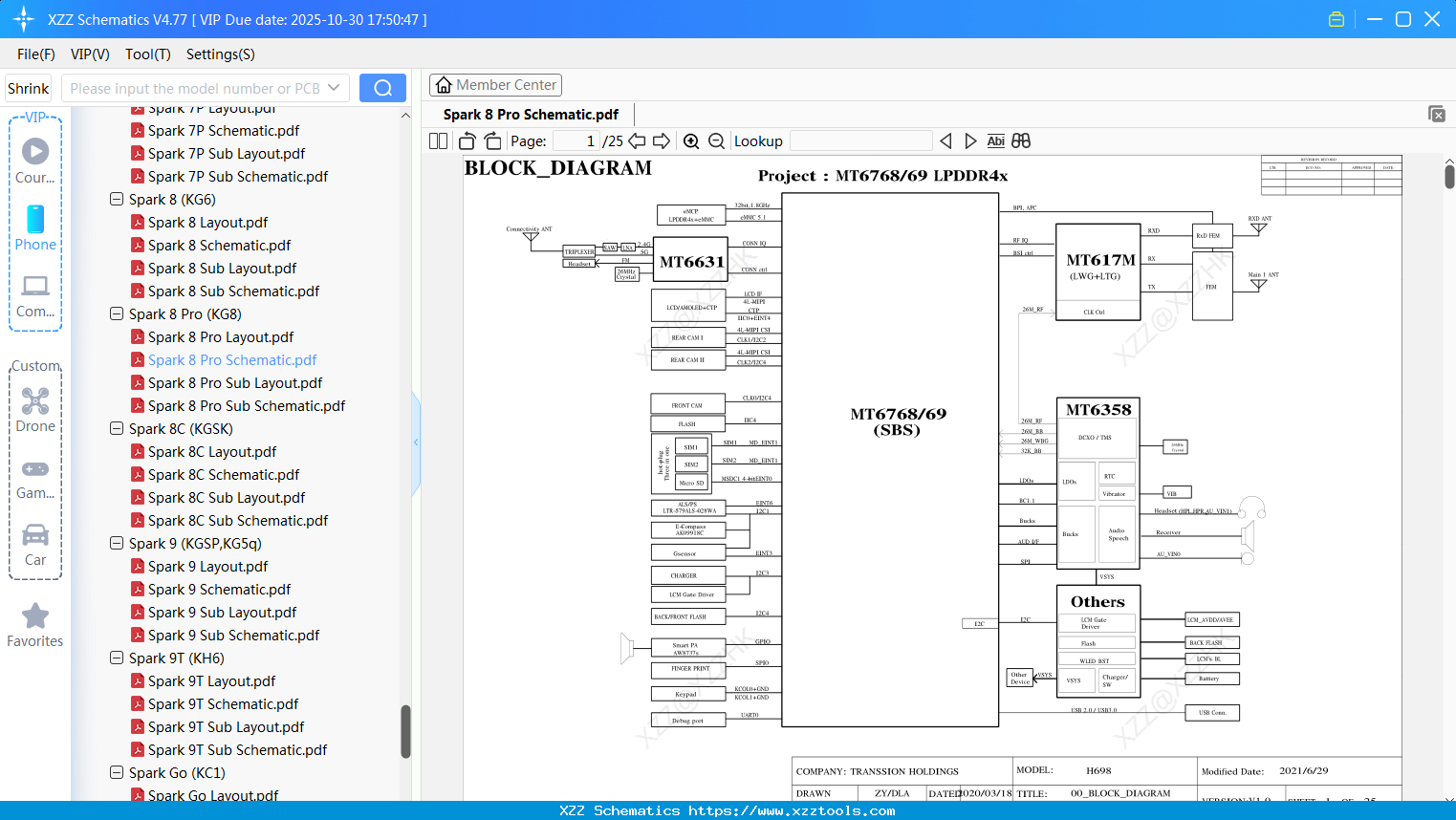The height and width of the screenshot is (820, 1456).
Task: Switch to two-page view mode
Action: pyautogui.click(x=437, y=140)
